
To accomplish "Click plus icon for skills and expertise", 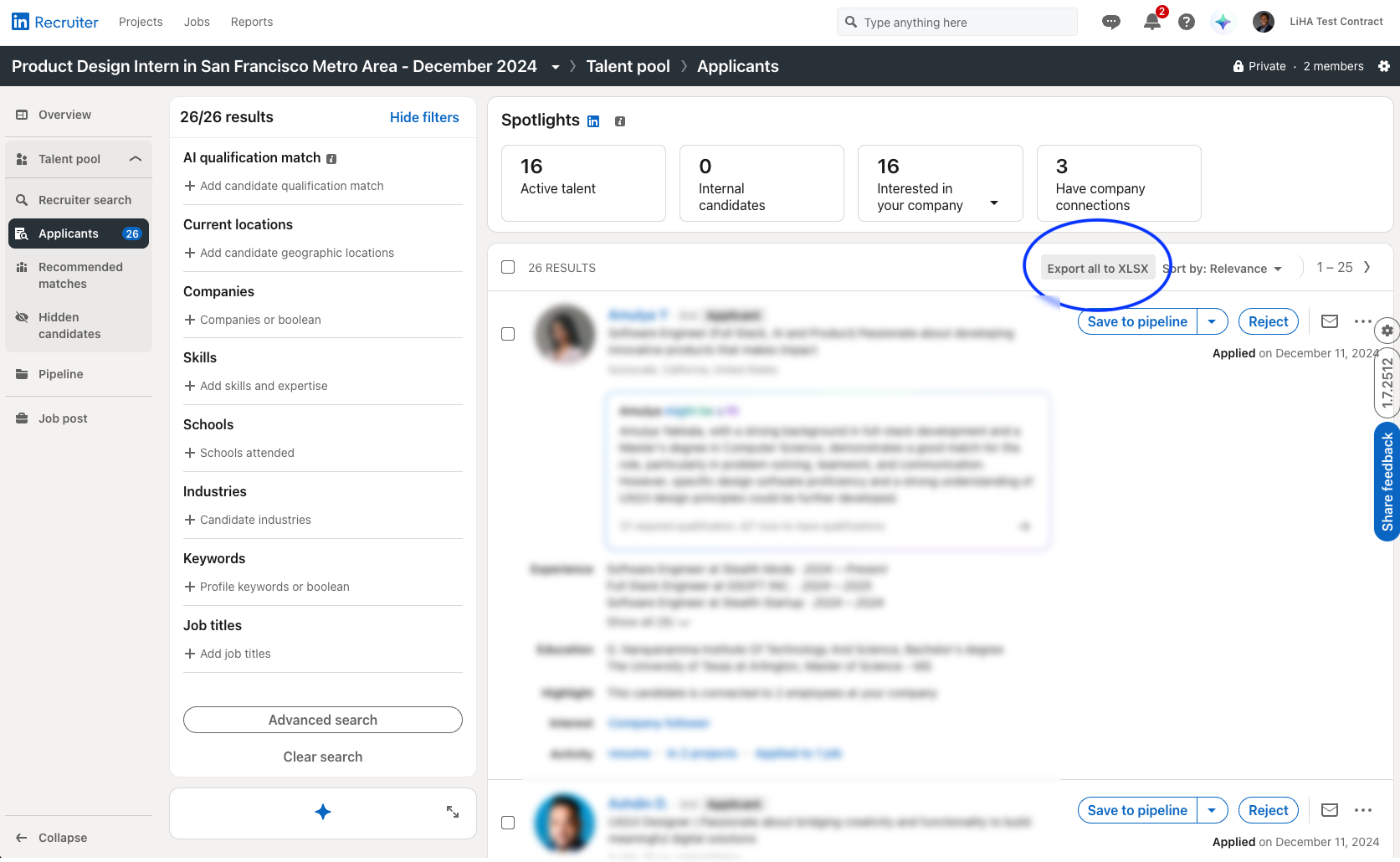I will click(190, 386).
